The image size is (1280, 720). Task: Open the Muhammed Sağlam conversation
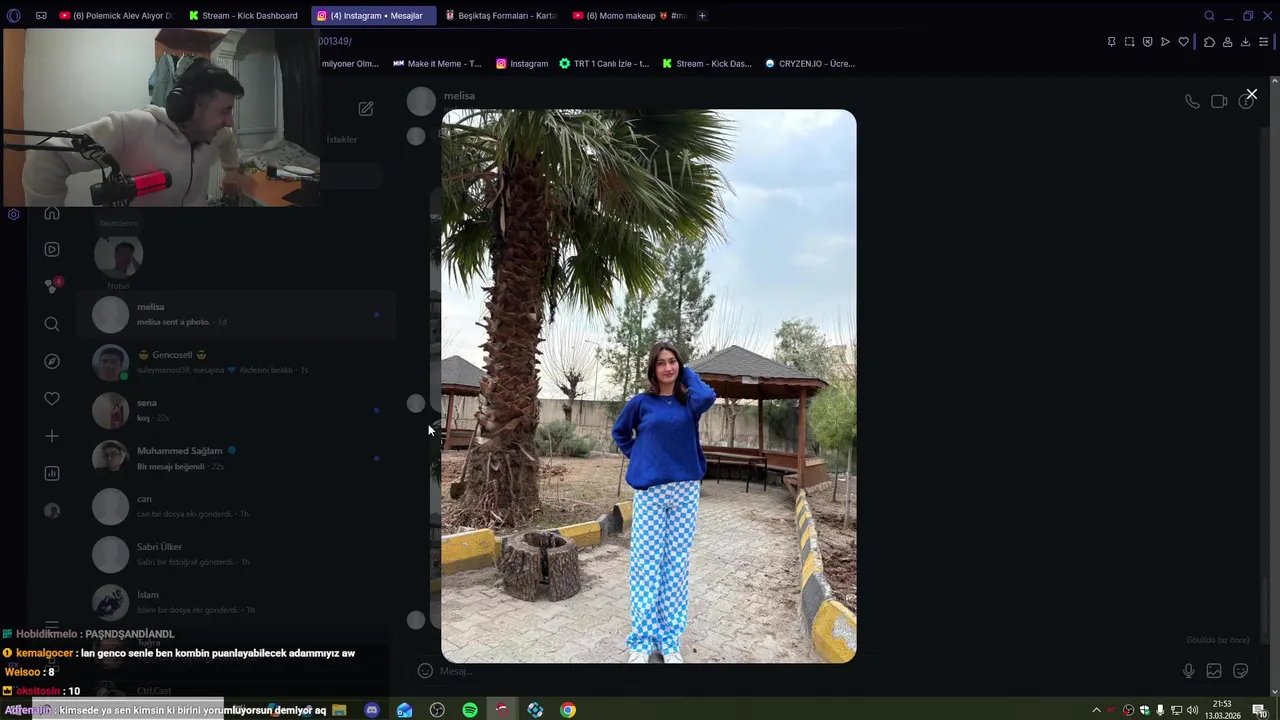pyautogui.click(x=236, y=458)
